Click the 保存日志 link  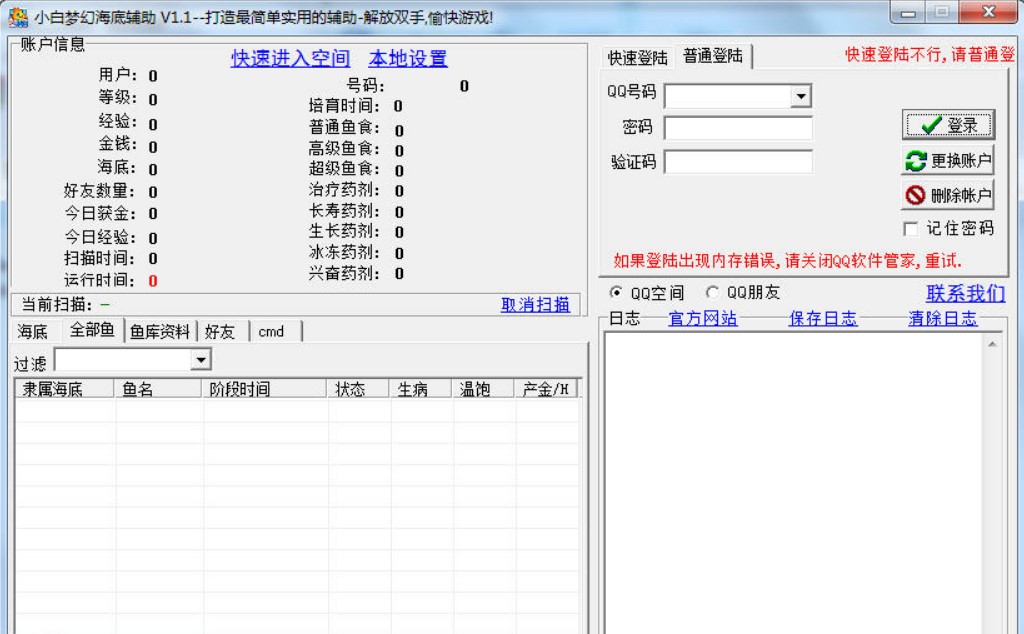tap(823, 319)
